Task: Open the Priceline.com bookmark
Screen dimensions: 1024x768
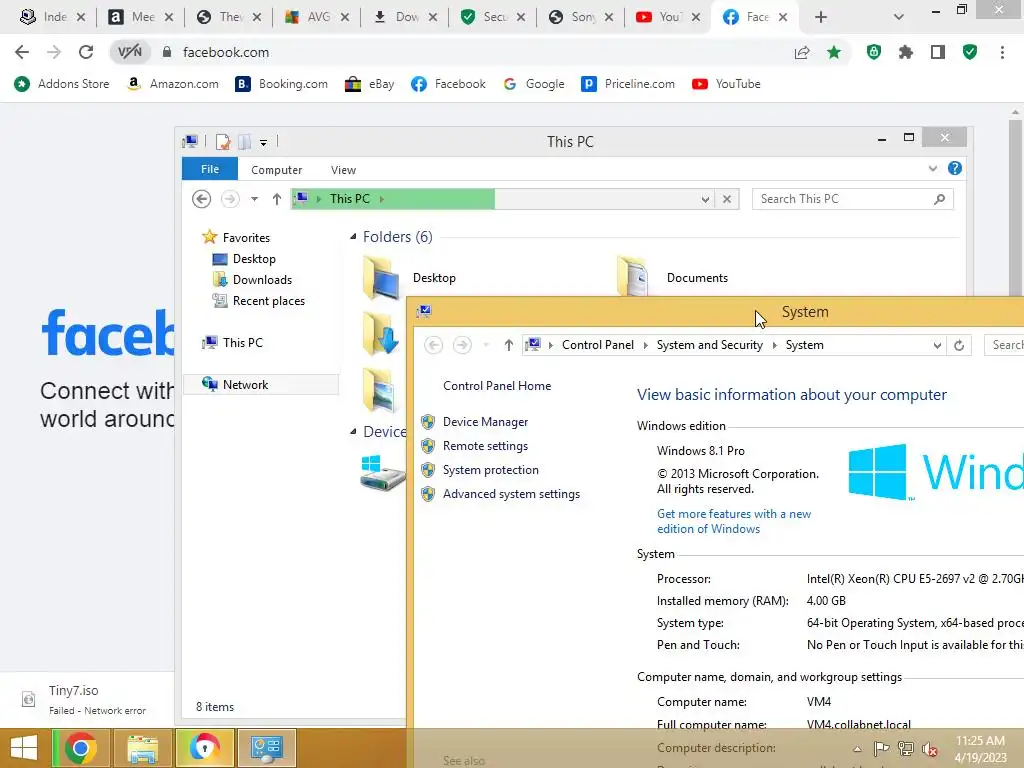Action: (628, 84)
